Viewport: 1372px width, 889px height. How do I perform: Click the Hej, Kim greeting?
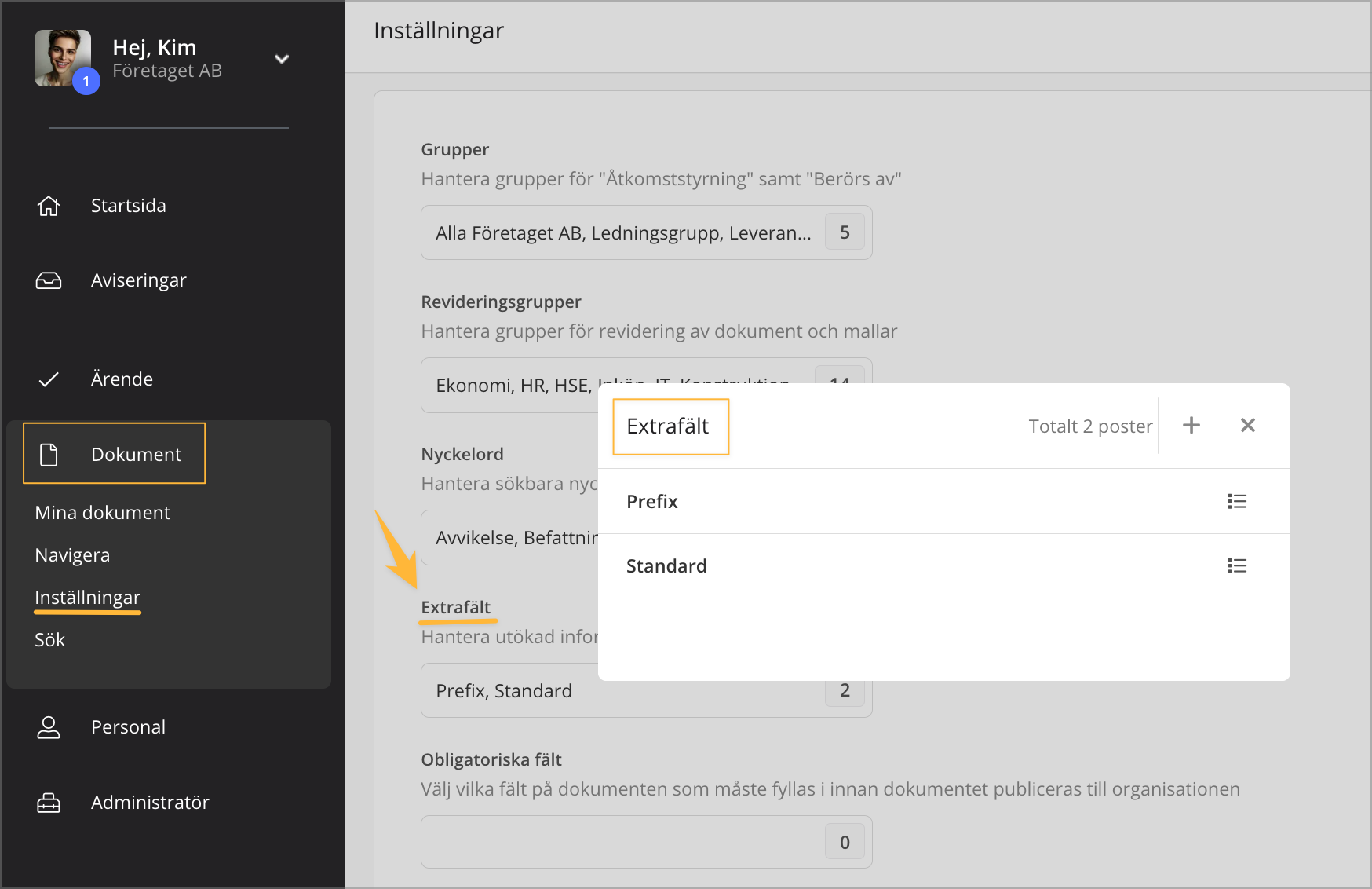[155, 48]
